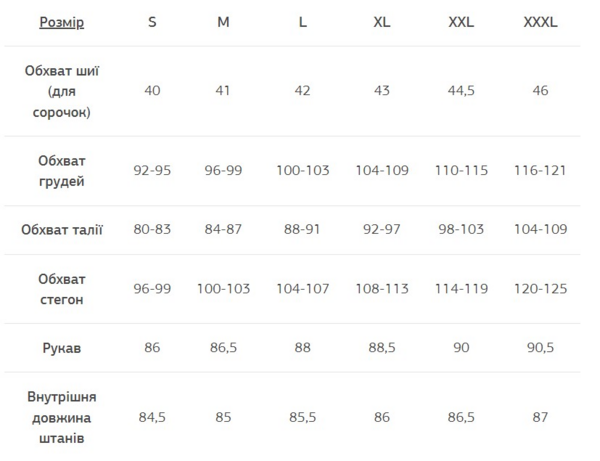
Task: Select the Обхват грудей row label
Action: [x=62, y=171]
